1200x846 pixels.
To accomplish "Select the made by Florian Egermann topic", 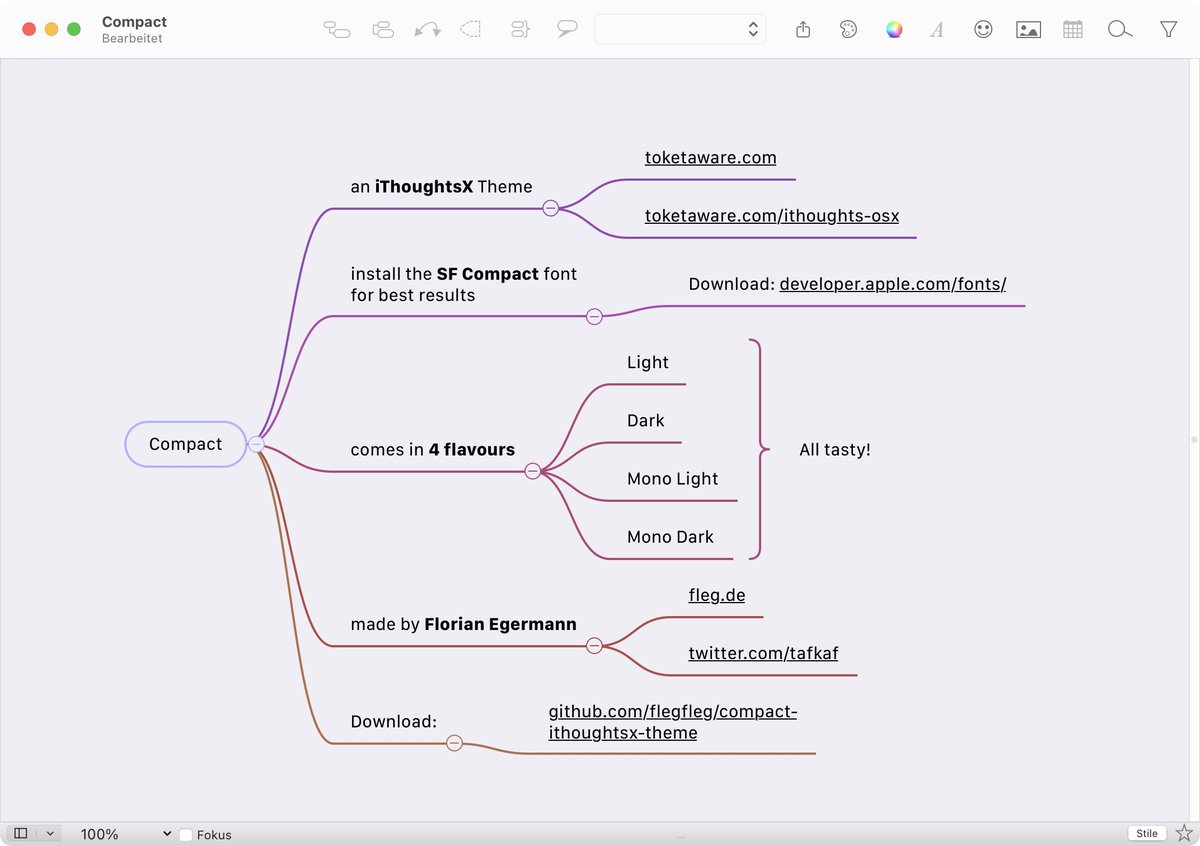I will [x=463, y=624].
